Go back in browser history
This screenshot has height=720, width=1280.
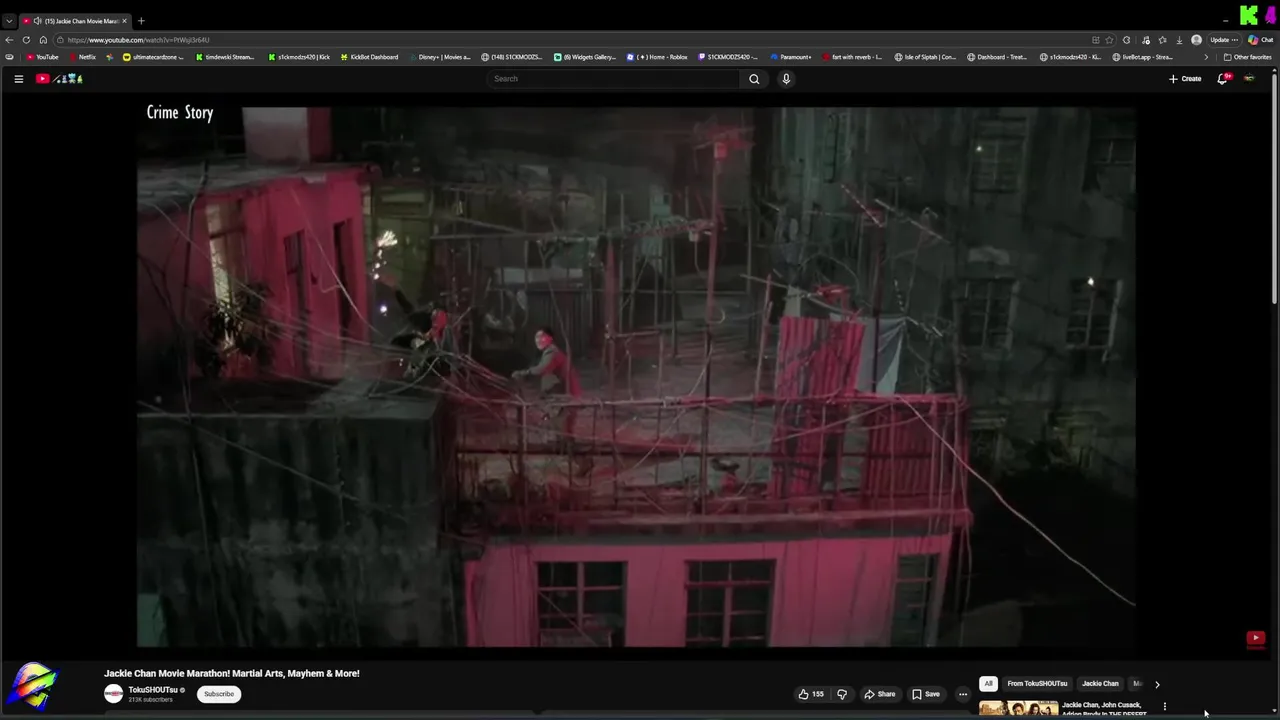[9, 40]
